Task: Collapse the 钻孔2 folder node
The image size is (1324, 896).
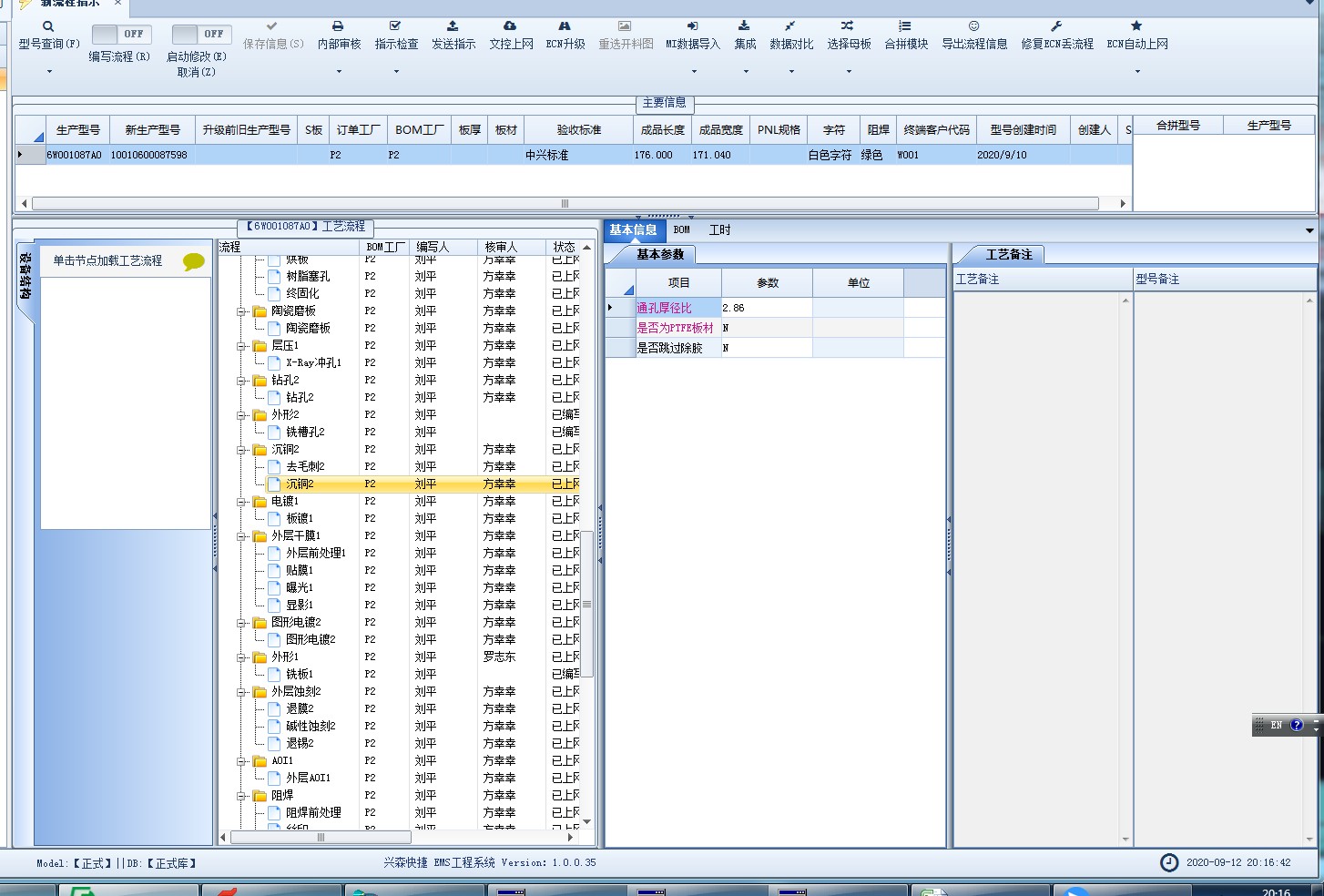Action: pos(243,381)
